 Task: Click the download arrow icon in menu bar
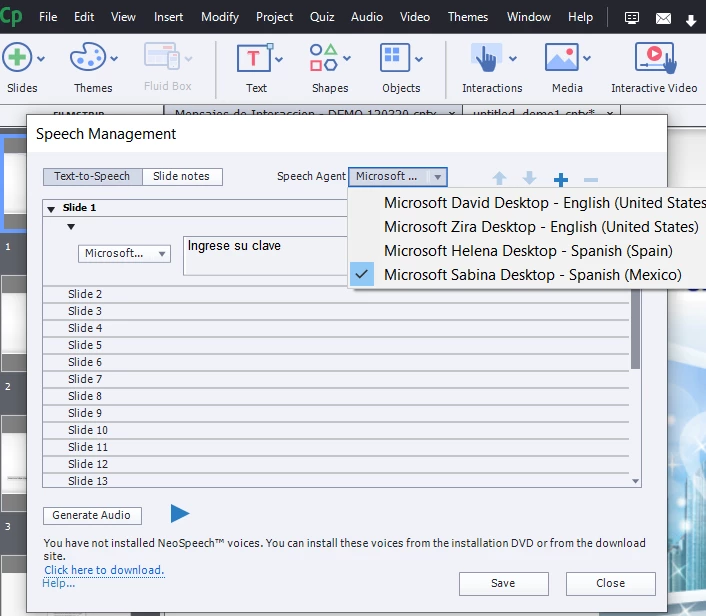[x=691, y=20]
